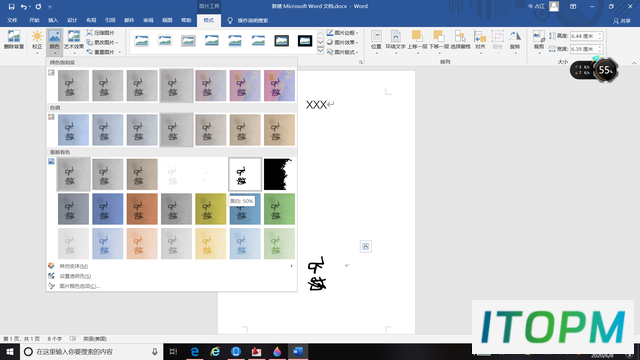
Task: Apply the orange dark recolor swatch
Action: 142,209
